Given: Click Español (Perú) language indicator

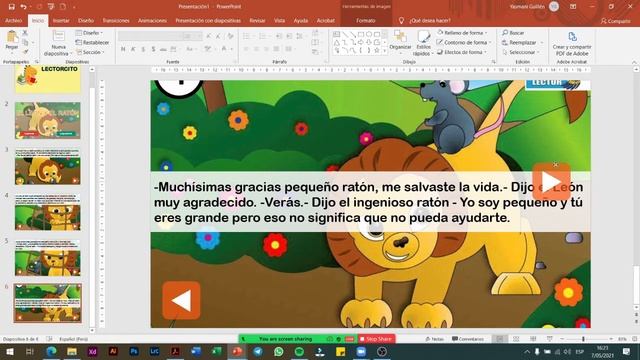Looking at the screenshot, I should tap(73, 339).
